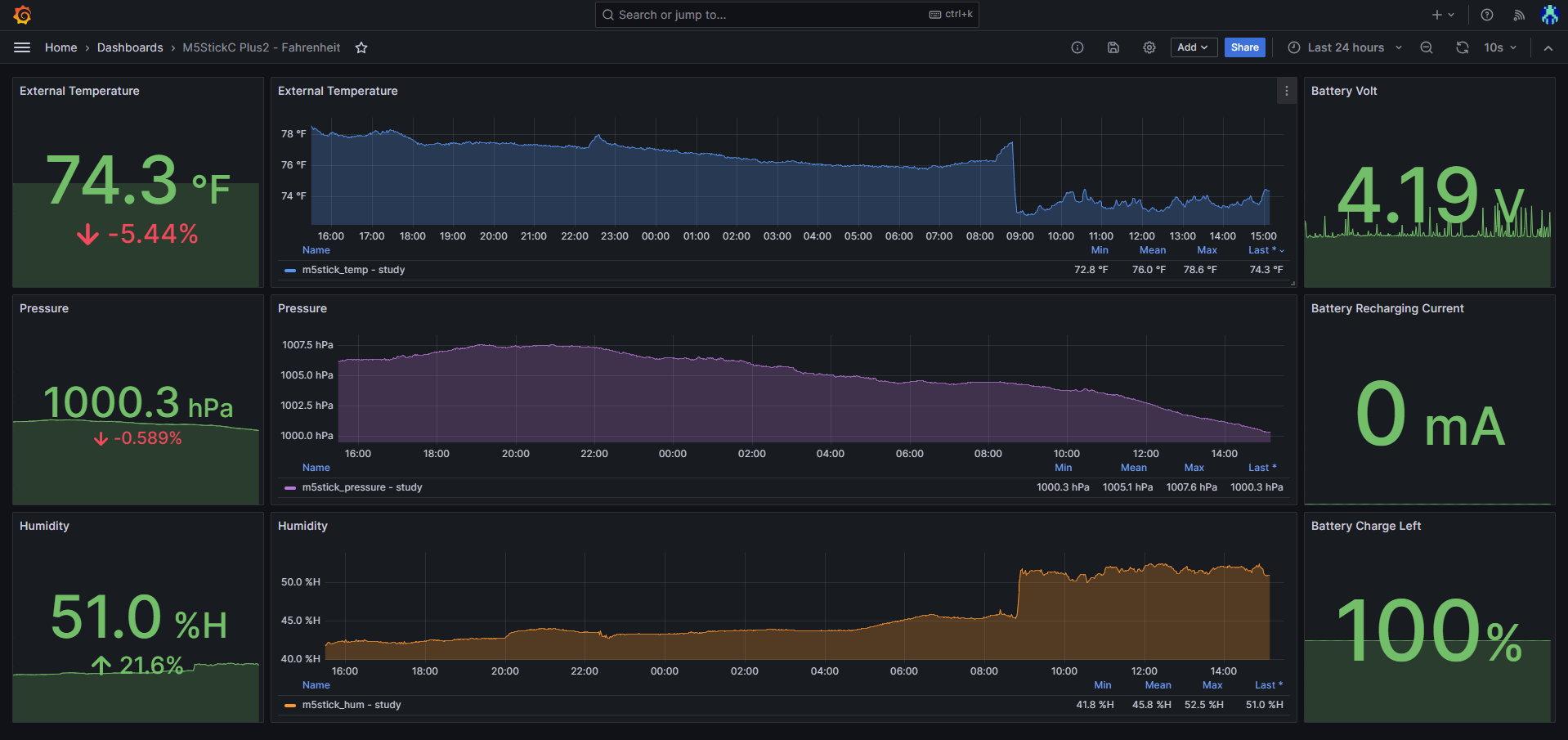Open the hamburger navigation menu

pos(22,47)
